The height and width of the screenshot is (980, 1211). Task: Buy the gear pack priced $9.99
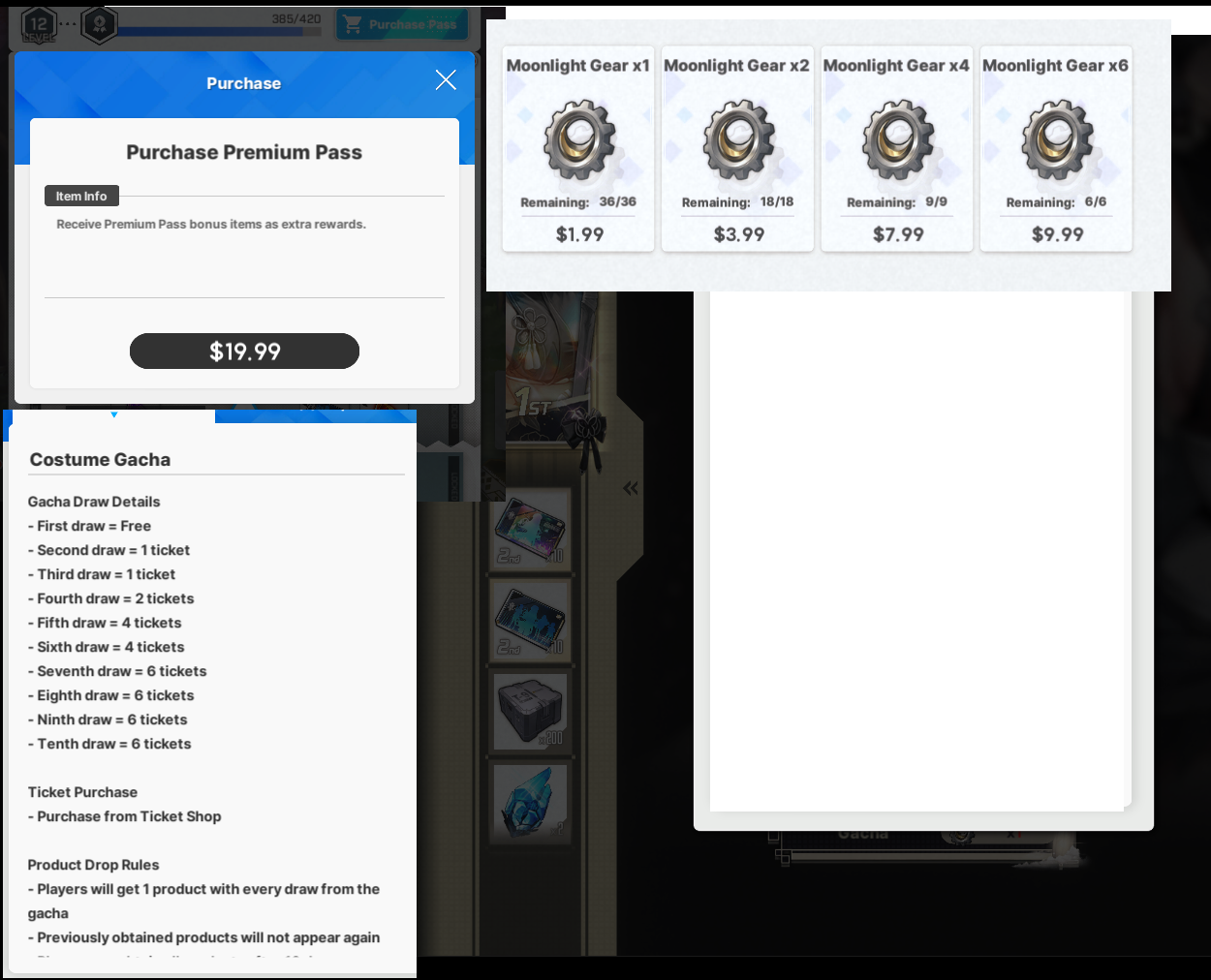coord(1058,234)
